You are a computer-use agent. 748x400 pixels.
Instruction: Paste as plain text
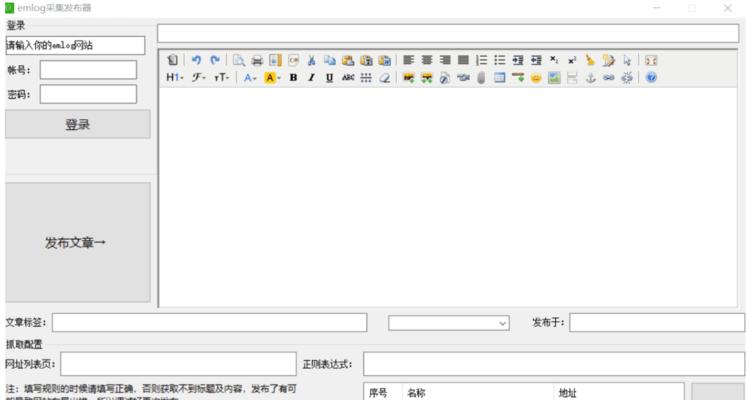366,60
